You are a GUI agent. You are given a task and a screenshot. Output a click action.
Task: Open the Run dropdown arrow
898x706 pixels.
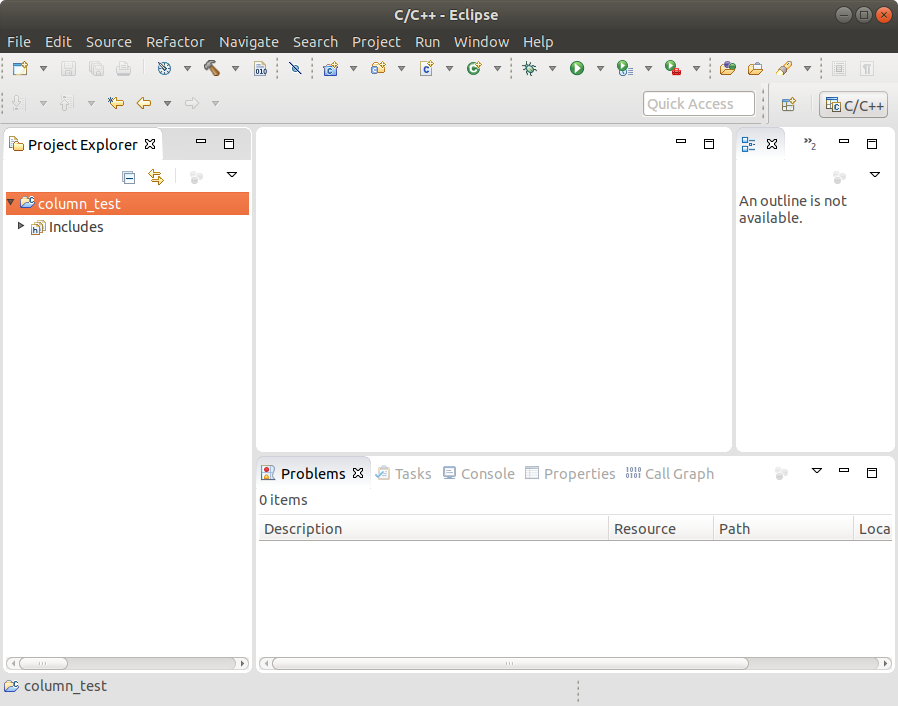click(x=600, y=69)
